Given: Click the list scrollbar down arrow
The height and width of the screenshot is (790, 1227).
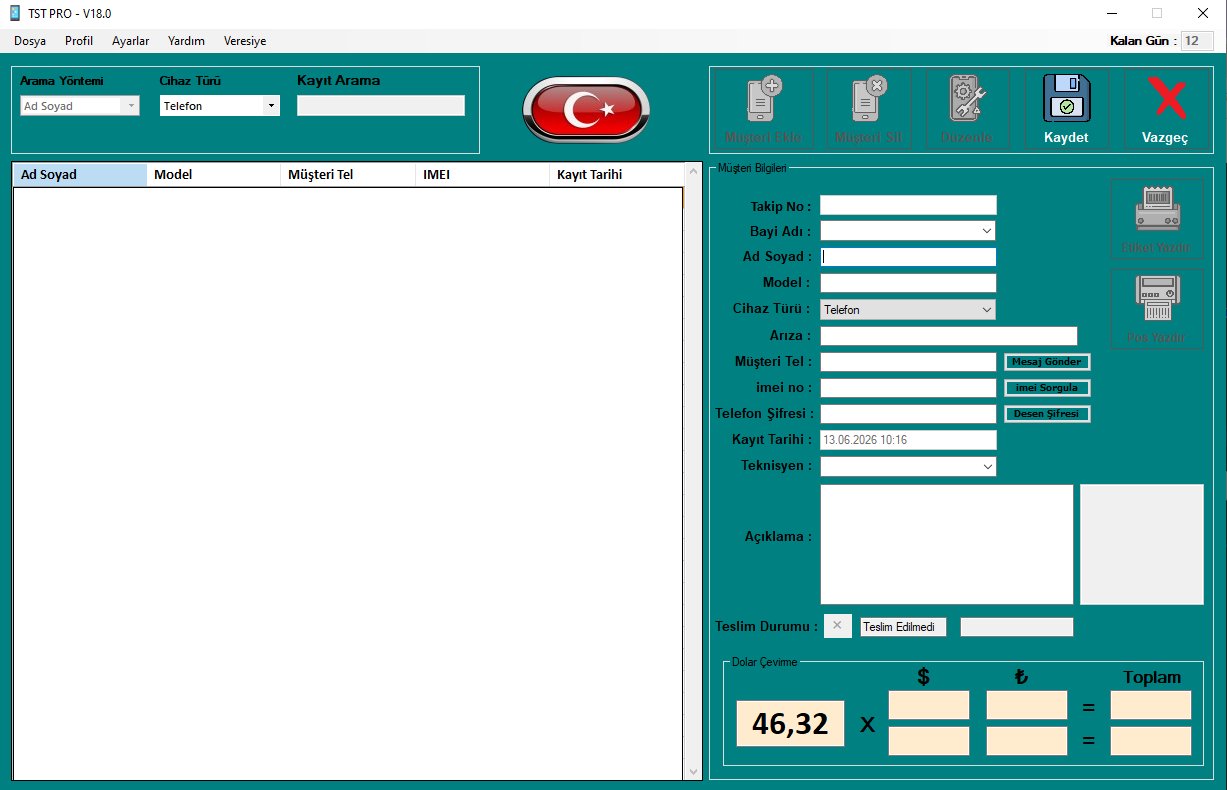Looking at the screenshot, I should 694,772.
